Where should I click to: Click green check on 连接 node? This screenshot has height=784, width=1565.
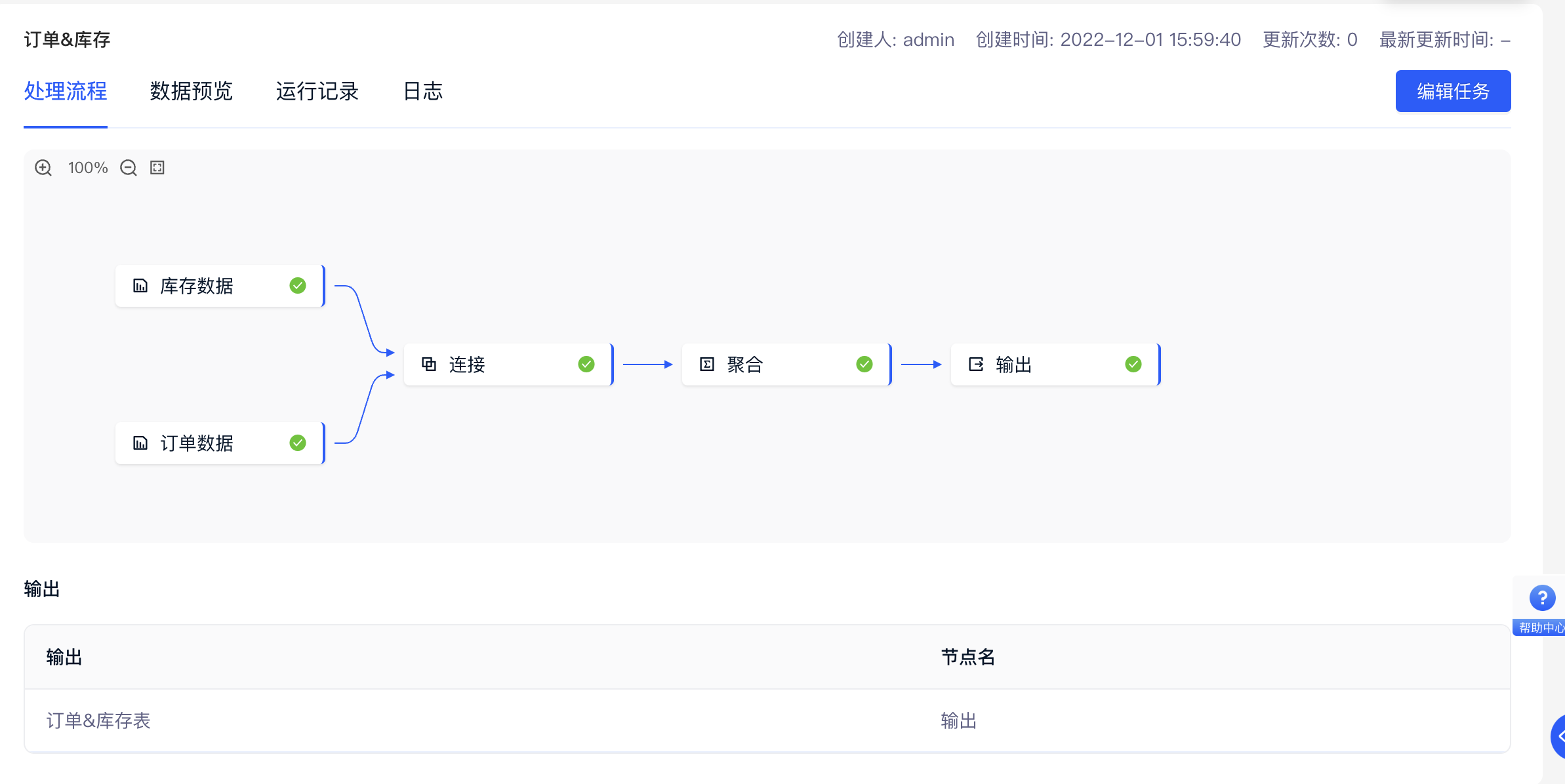tap(586, 364)
